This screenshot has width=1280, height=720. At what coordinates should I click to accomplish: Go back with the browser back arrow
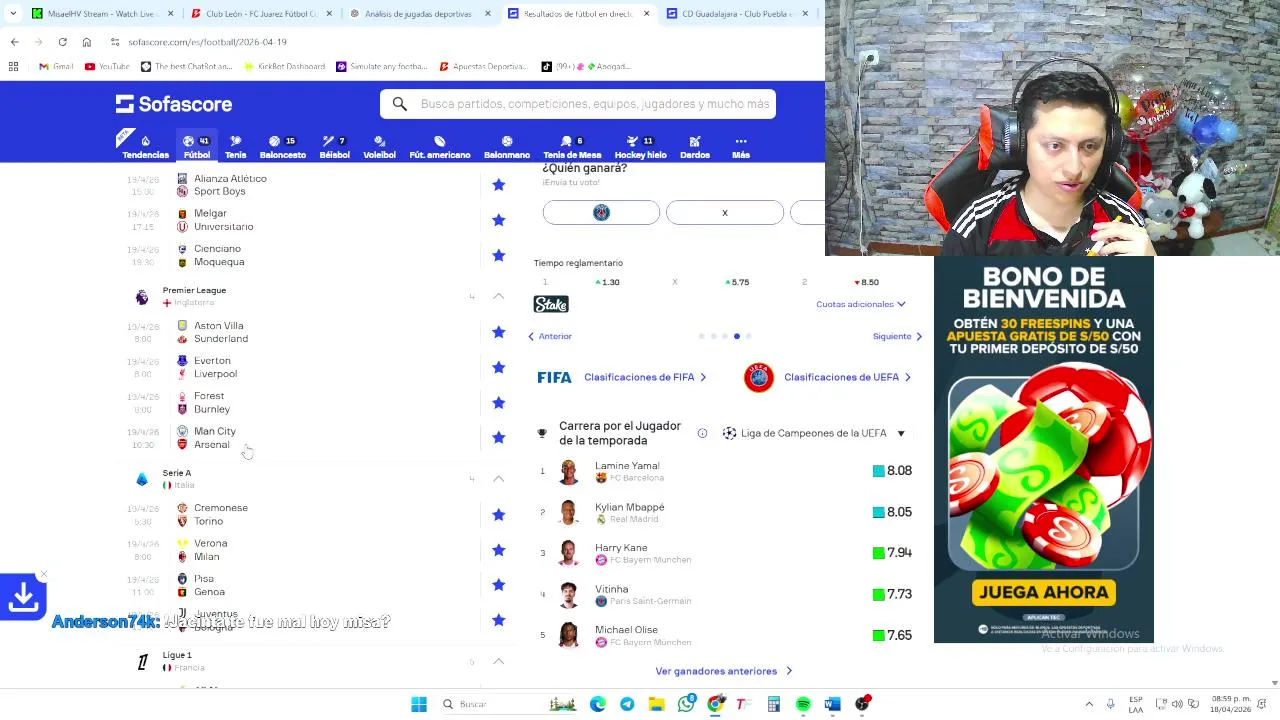(x=14, y=42)
